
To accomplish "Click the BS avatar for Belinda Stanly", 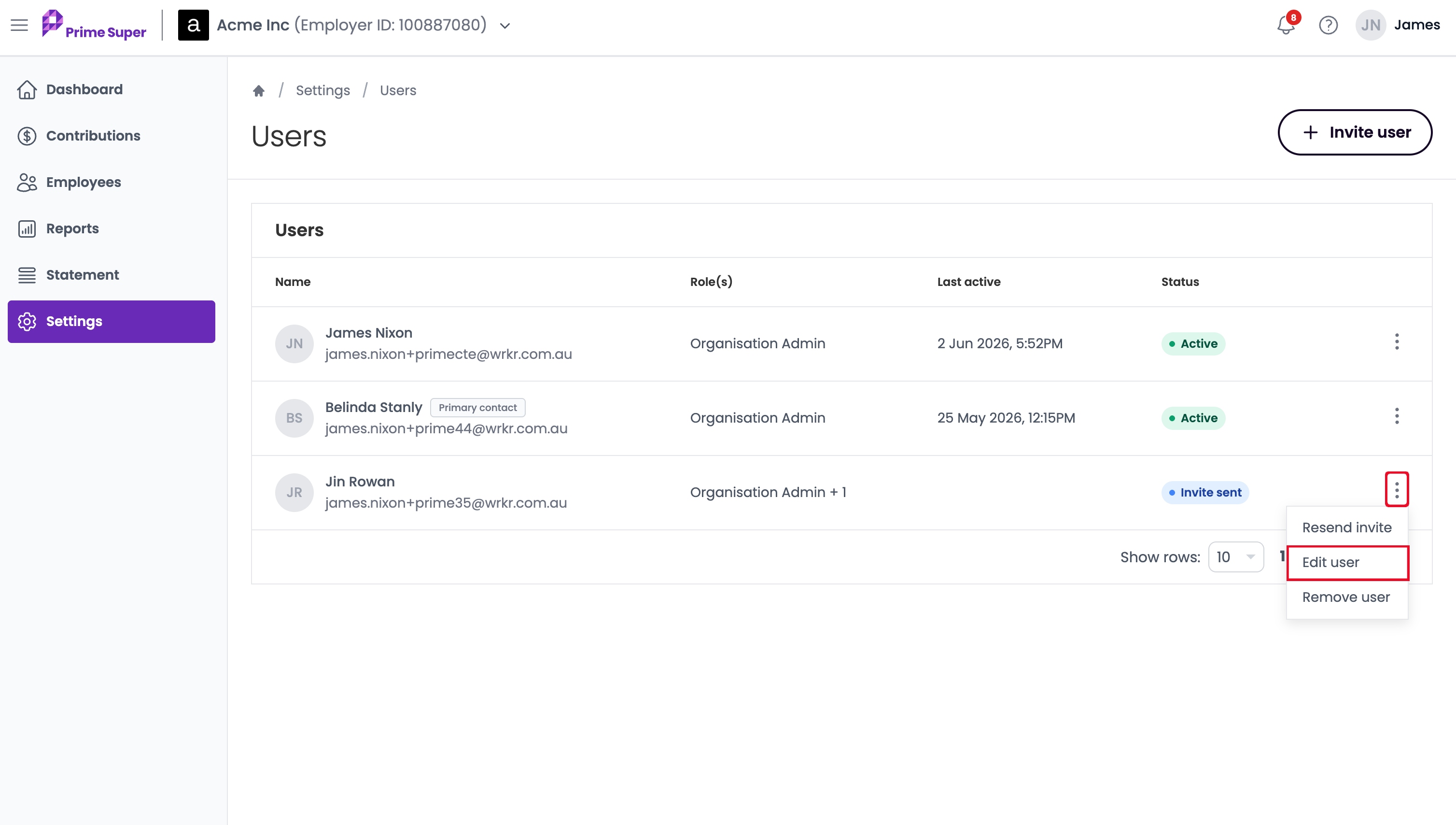I will 294,418.
